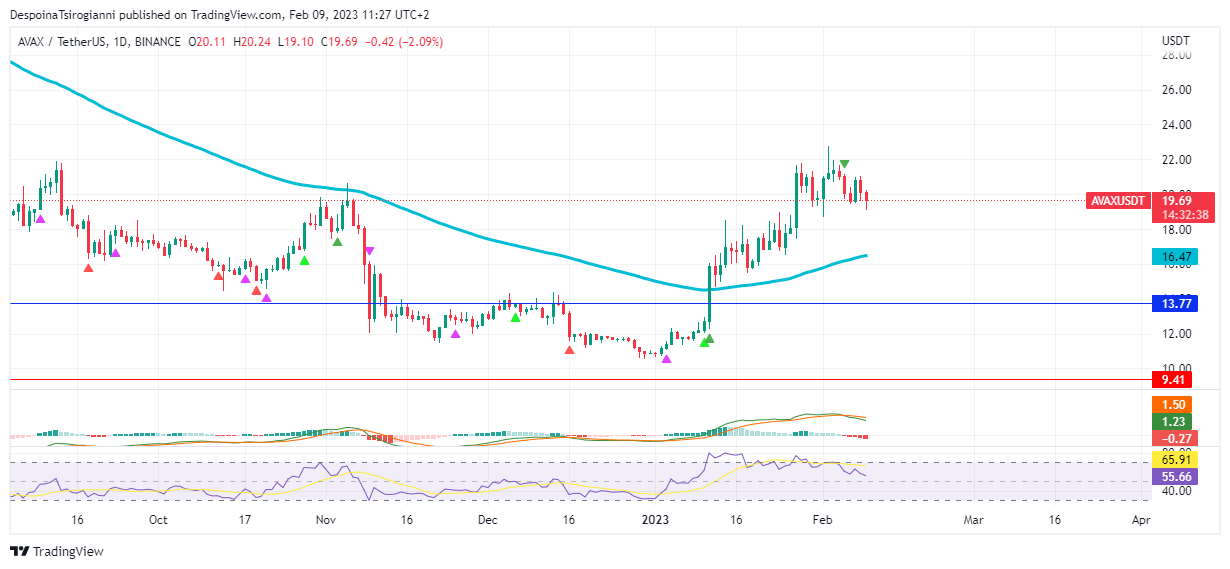Screen dimensions: 1230x569
Task: Click the USDT currency label on price axis
Action: pos(1175,41)
